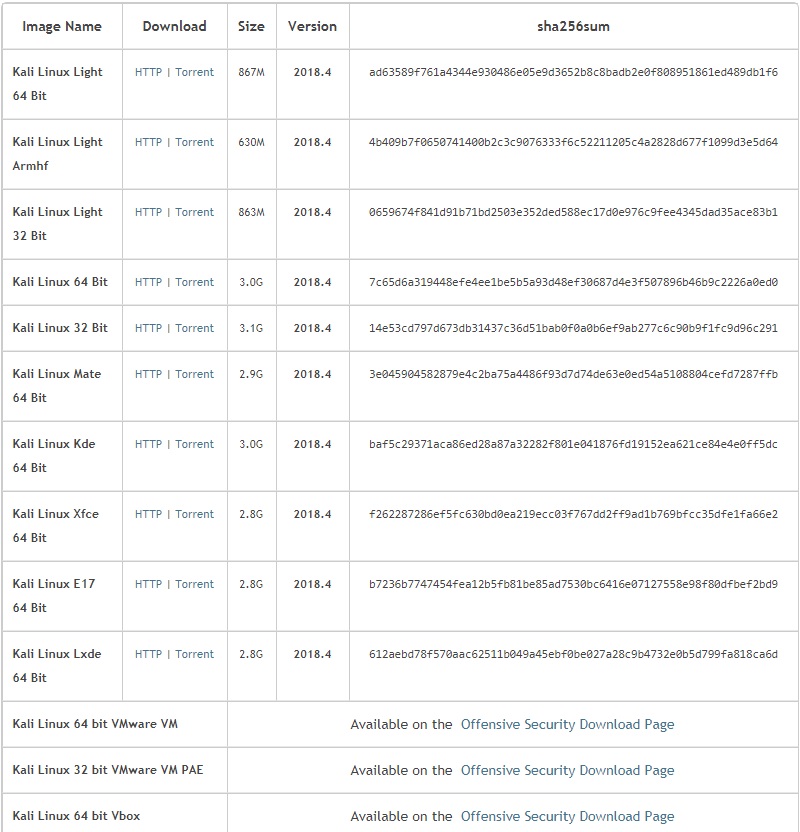Select Torrent for Kali Linux 32 Bit
This screenshot has height=832, width=800.
click(194, 328)
